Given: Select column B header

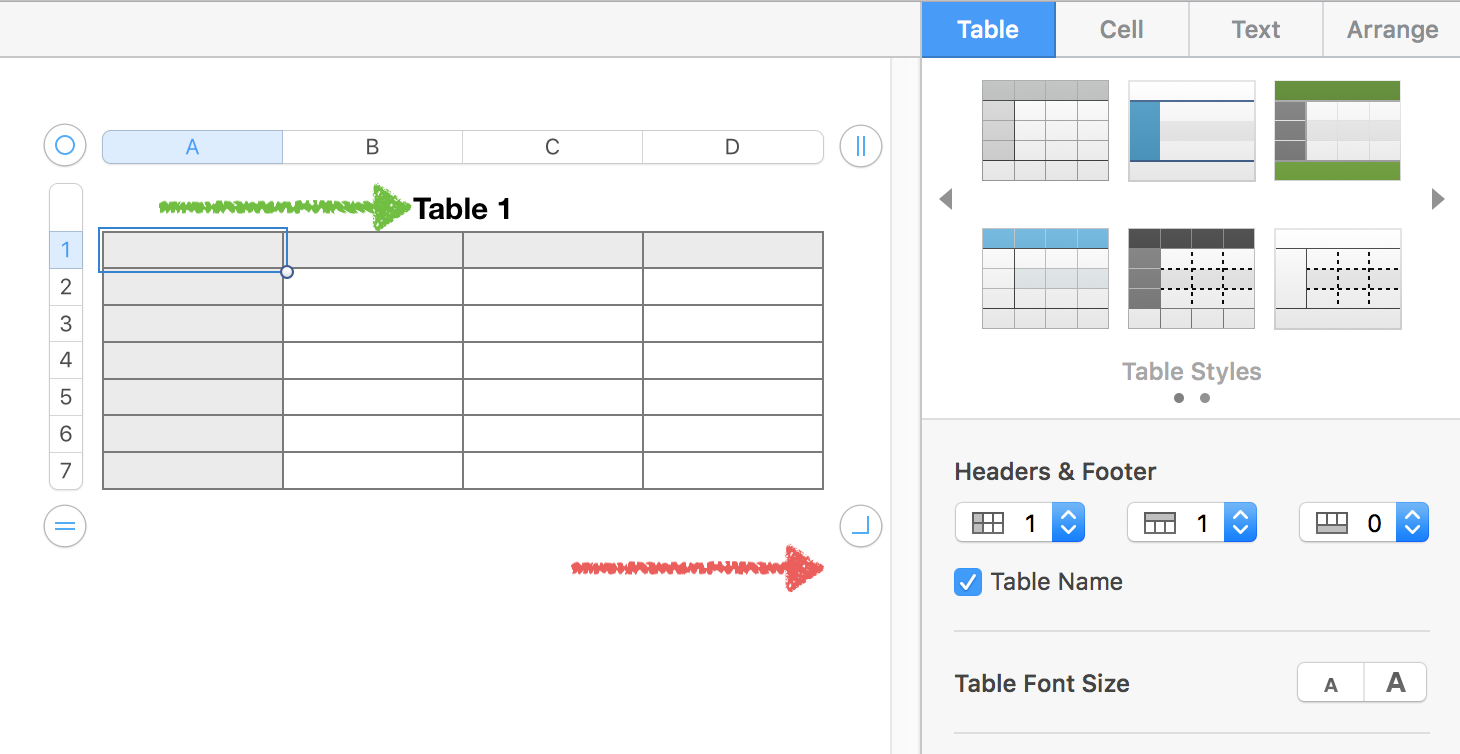Looking at the screenshot, I should coord(372,147).
